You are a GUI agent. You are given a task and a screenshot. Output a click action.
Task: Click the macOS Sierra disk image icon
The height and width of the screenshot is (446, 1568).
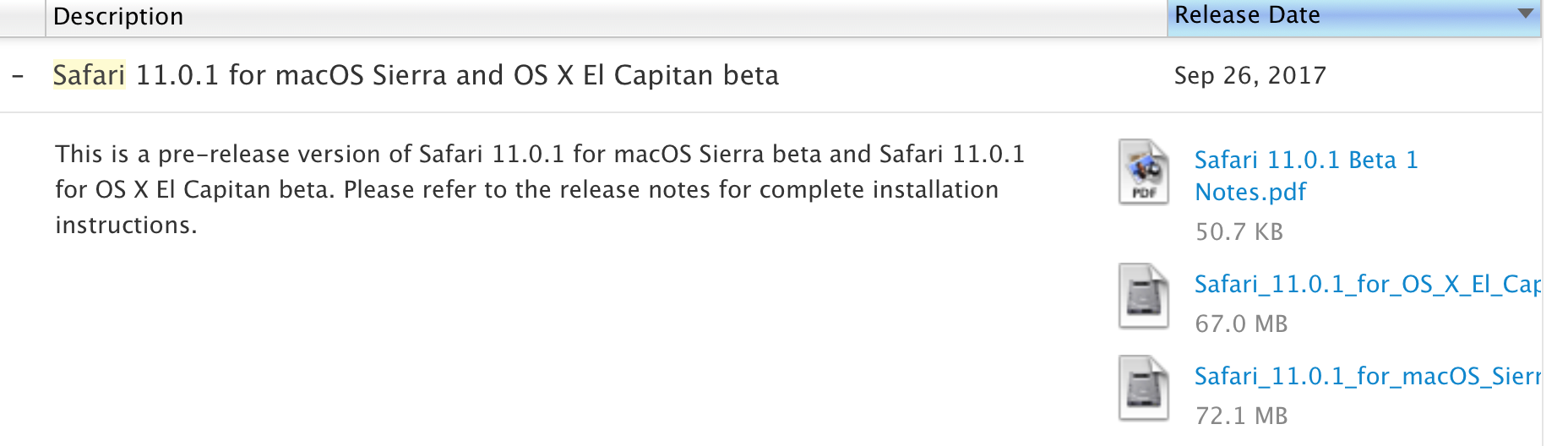coord(1144,388)
